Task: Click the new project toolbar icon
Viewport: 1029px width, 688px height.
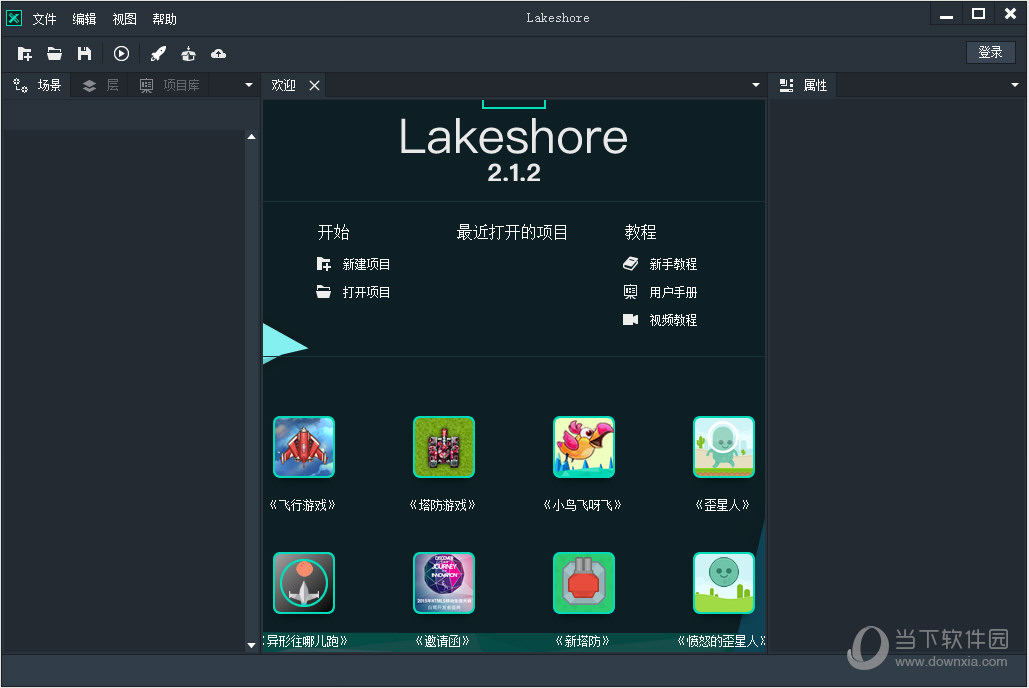Action: [24, 54]
